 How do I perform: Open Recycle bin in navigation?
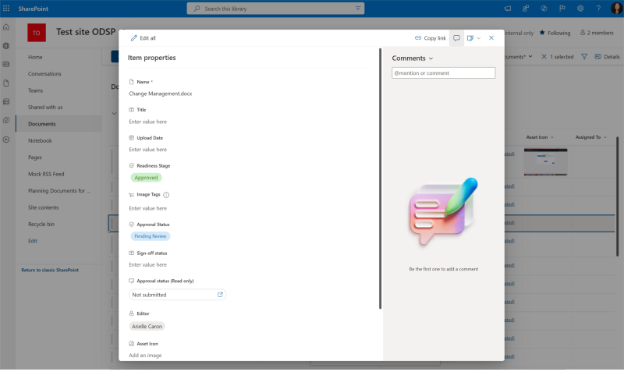pos(41,224)
